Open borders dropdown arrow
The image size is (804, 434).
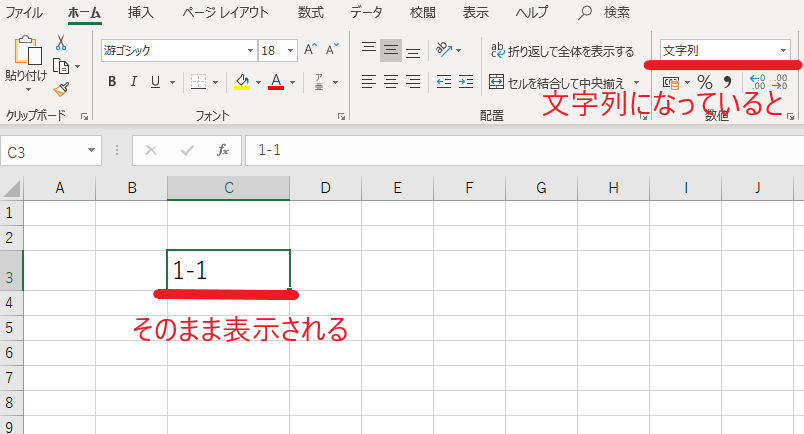(x=215, y=82)
